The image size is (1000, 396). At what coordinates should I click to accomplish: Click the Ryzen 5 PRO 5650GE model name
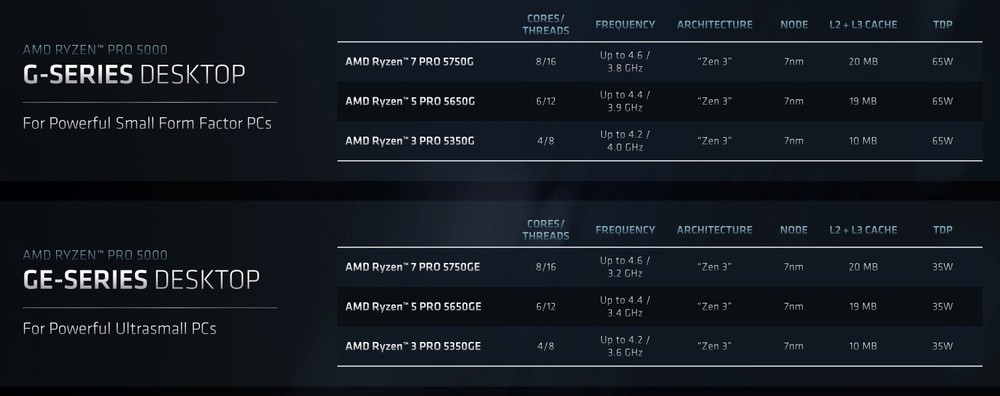click(x=413, y=307)
